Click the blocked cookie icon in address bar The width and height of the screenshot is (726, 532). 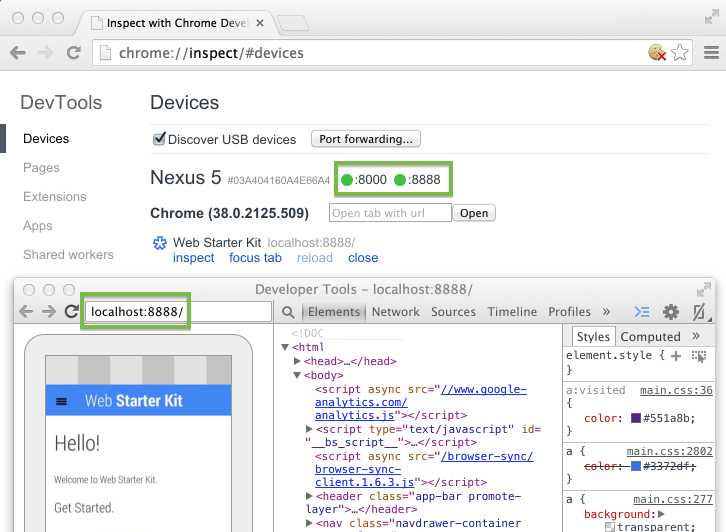pos(657,52)
